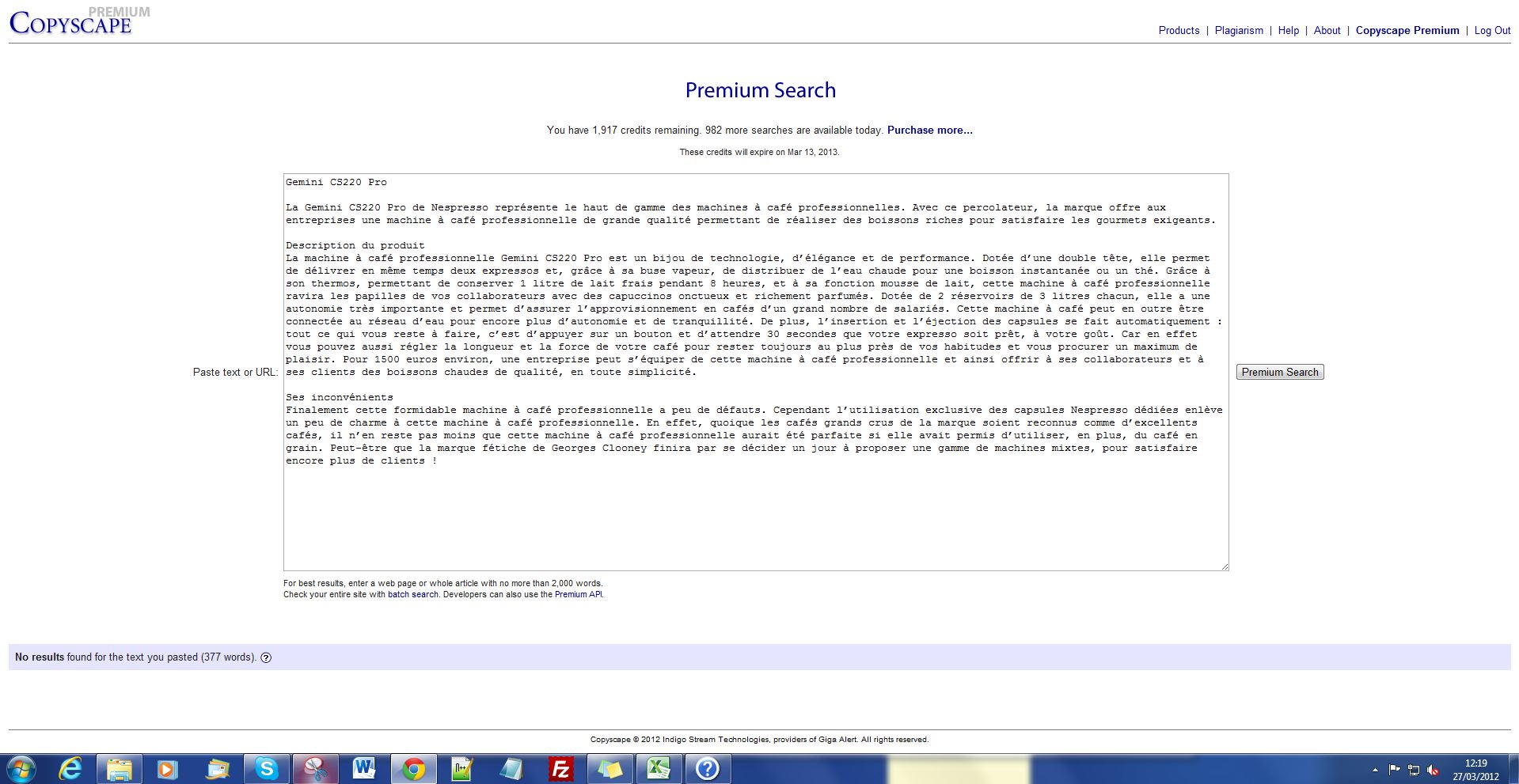Open Notepad++ from the taskbar
Viewport: 1519px width, 784px height.
[462, 768]
